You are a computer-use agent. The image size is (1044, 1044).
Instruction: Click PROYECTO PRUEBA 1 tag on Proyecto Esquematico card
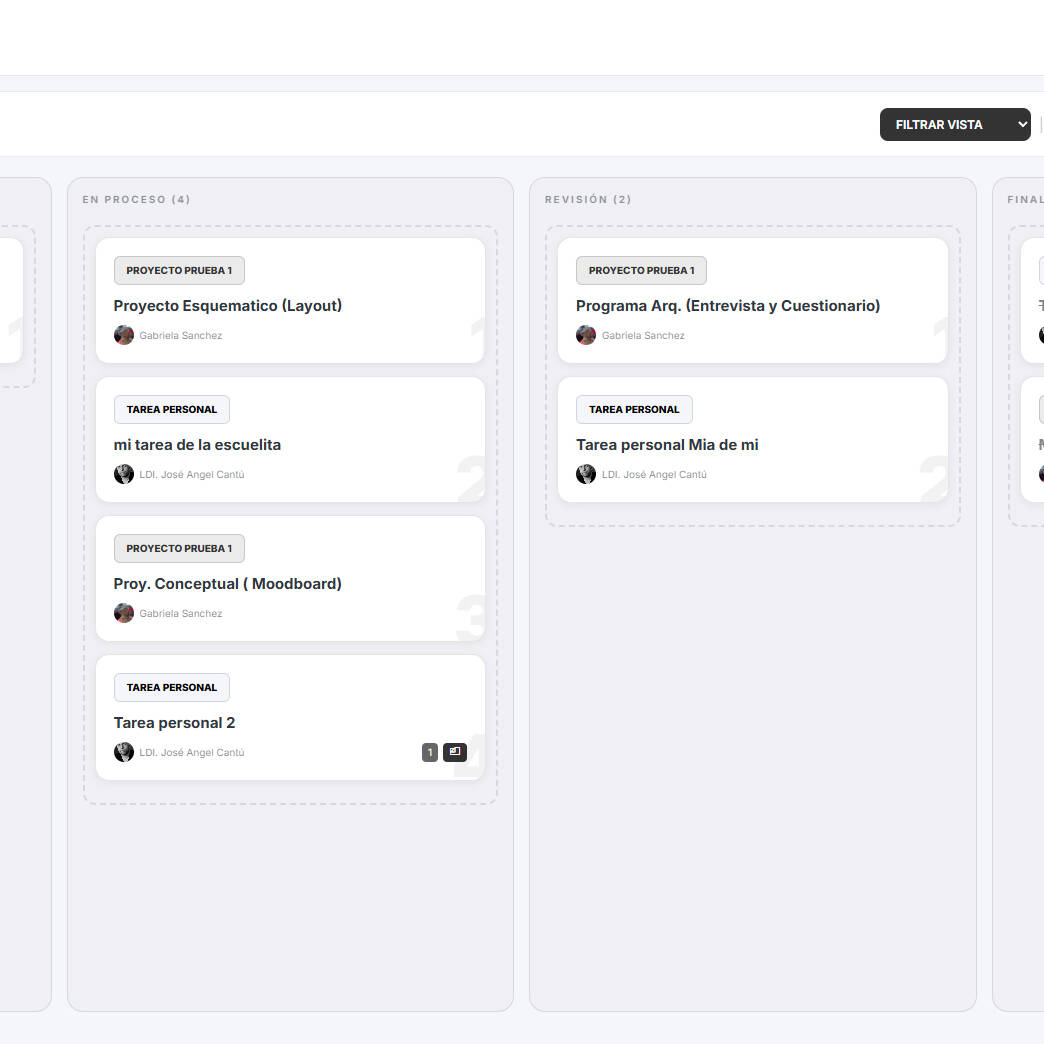pos(179,270)
